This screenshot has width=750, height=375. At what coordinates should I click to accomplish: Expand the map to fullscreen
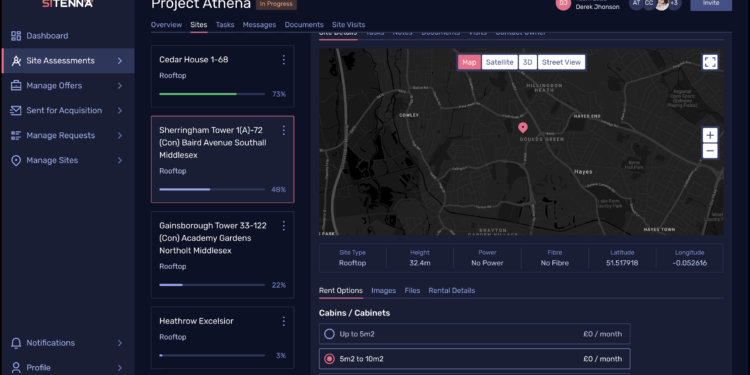(x=710, y=62)
